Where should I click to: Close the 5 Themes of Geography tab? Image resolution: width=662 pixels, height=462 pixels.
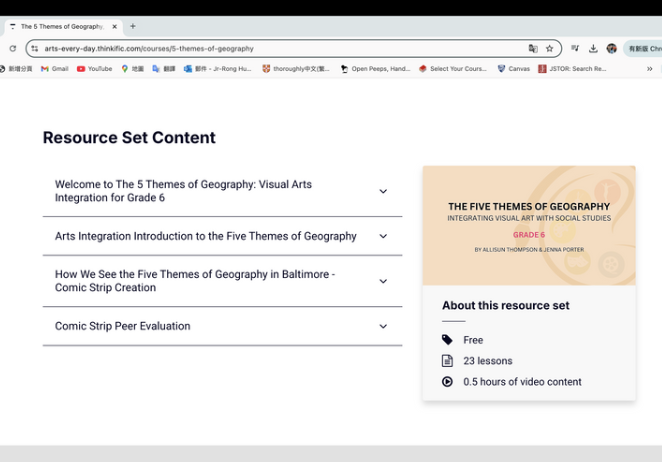(114, 26)
